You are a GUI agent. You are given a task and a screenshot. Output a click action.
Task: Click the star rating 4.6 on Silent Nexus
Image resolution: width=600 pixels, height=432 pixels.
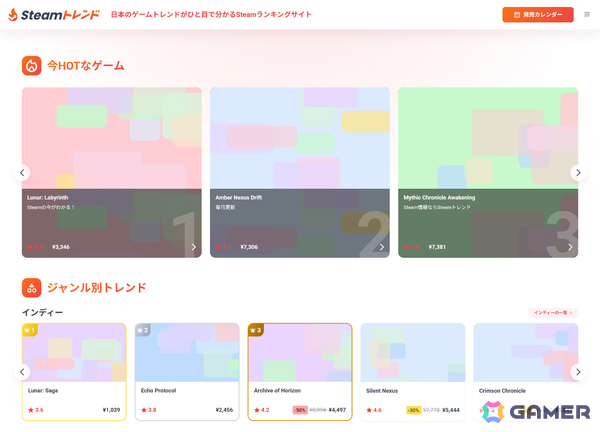374,410
